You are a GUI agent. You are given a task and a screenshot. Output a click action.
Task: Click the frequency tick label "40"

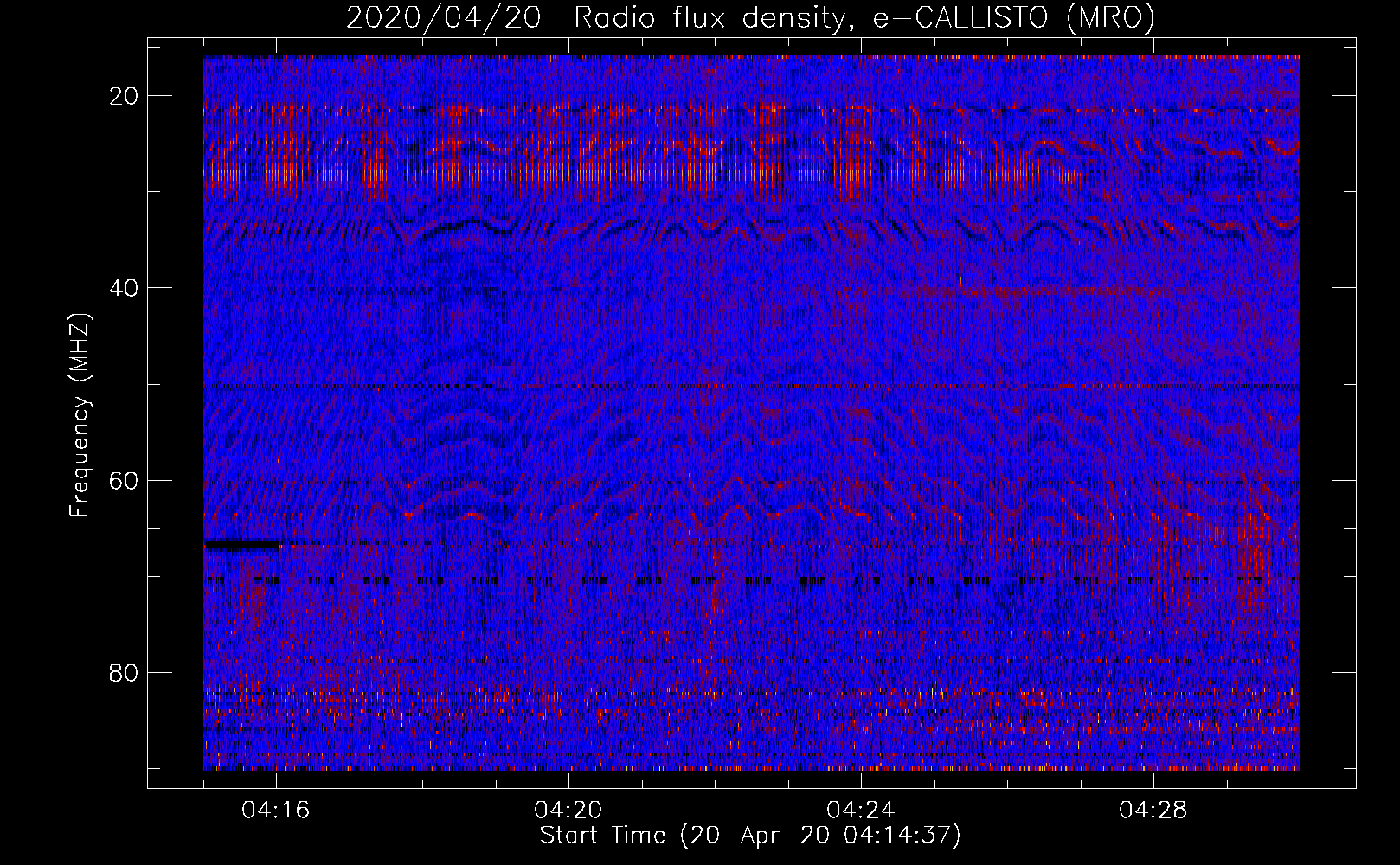pos(125,288)
